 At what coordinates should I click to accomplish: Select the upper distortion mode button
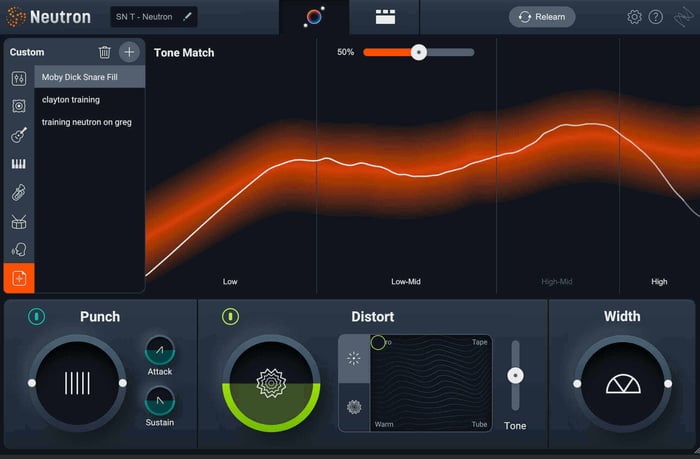coord(354,359)
